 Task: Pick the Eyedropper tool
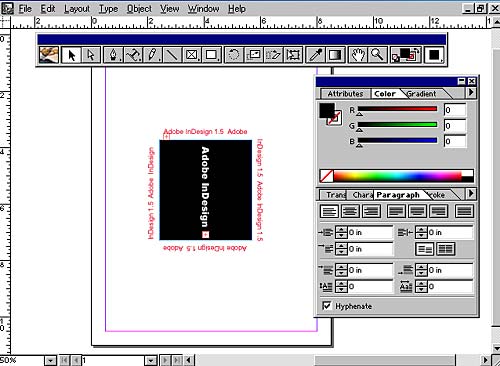(315, 55)
